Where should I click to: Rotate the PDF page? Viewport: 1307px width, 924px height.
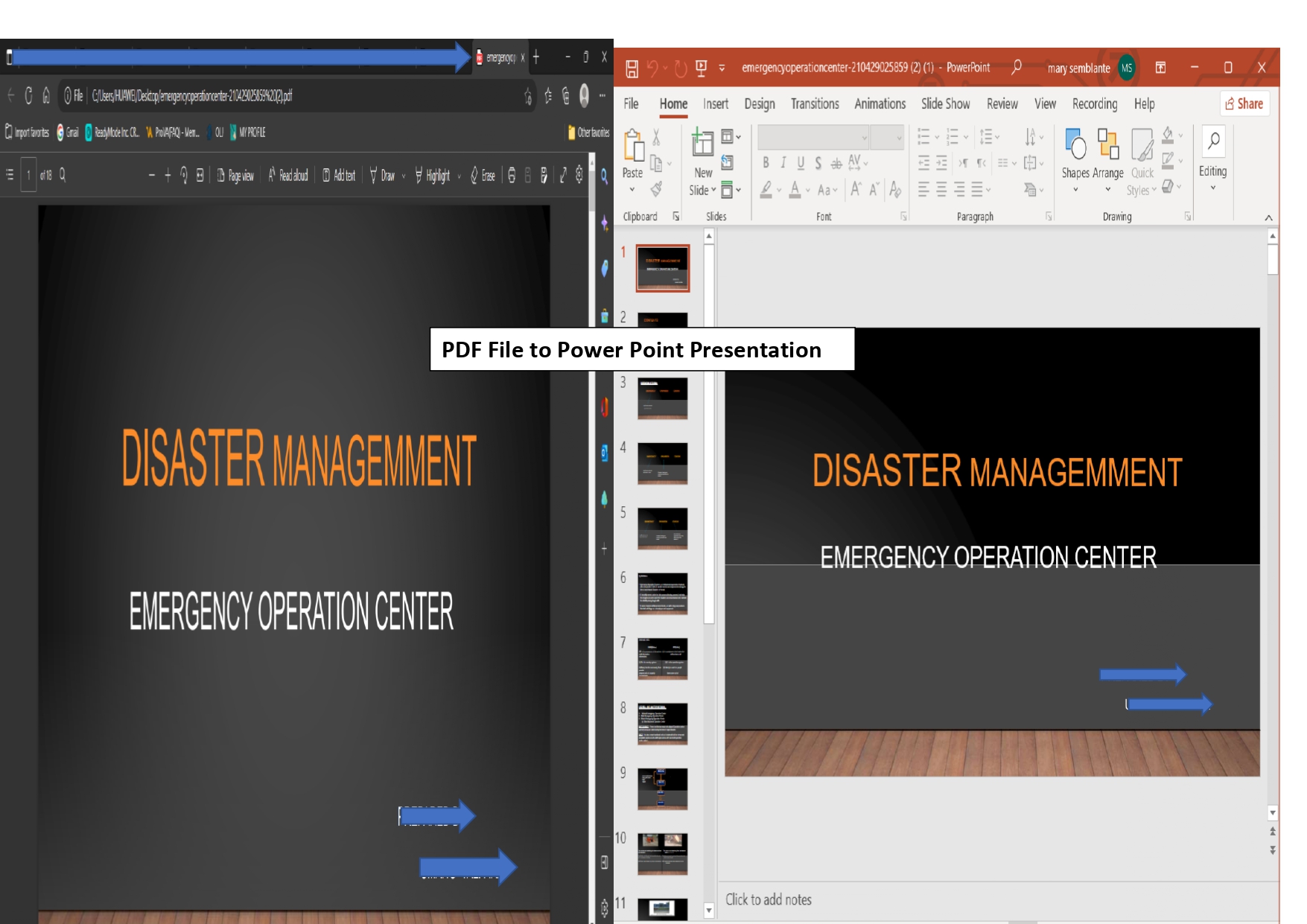[184, 175]
